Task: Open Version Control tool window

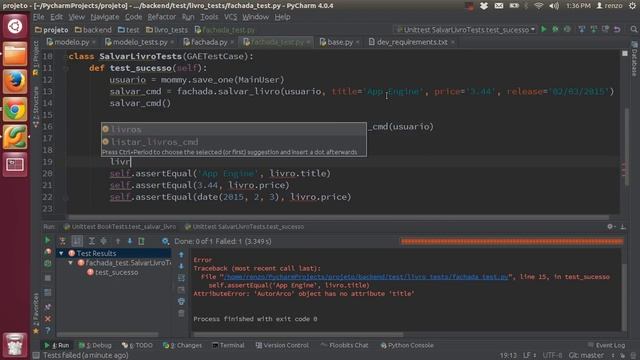Action: coord(282,345)
